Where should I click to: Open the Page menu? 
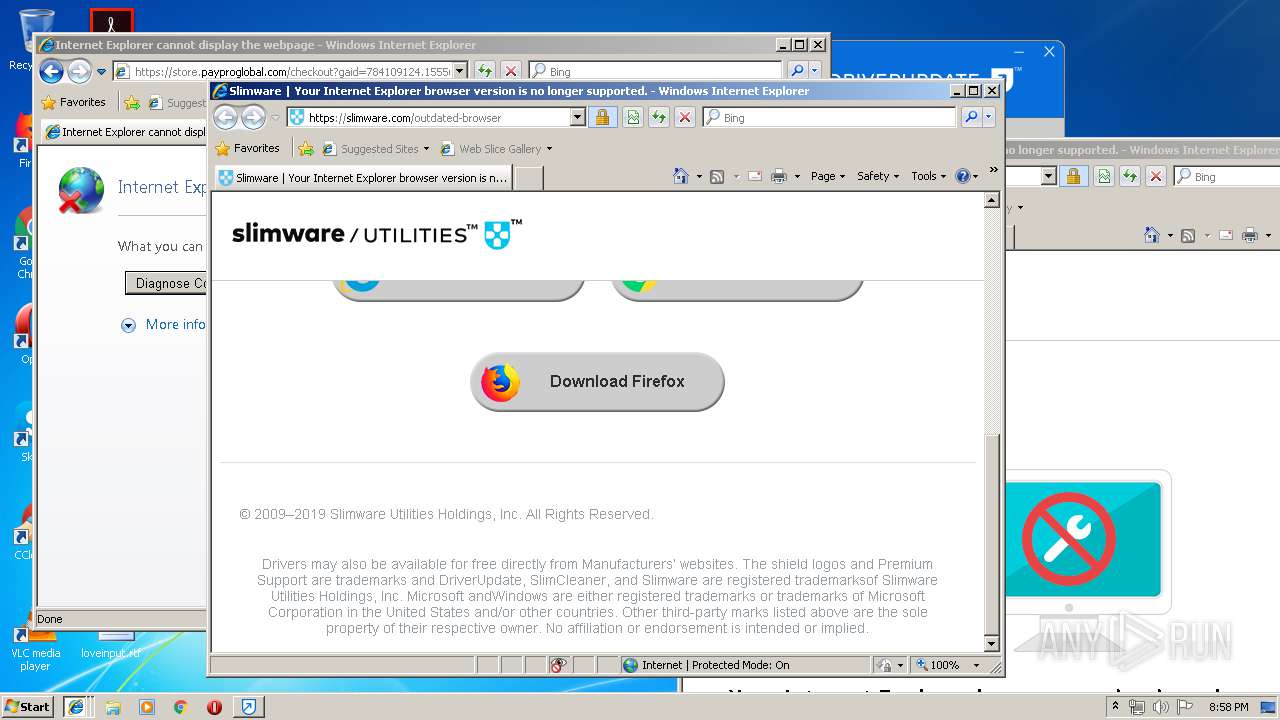(x=827, y=176)
